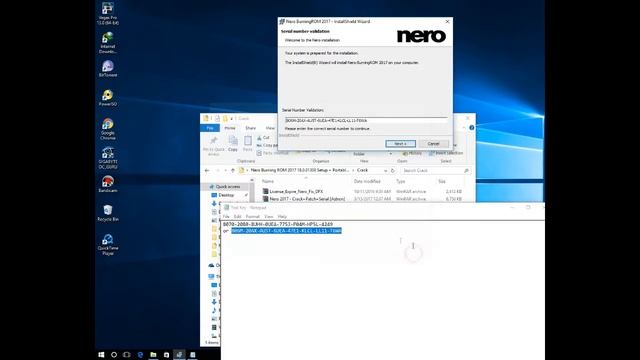Screen dimensions: 640x360
Task: Click the Explorer Back arrow
Action: tap(207, 170)
